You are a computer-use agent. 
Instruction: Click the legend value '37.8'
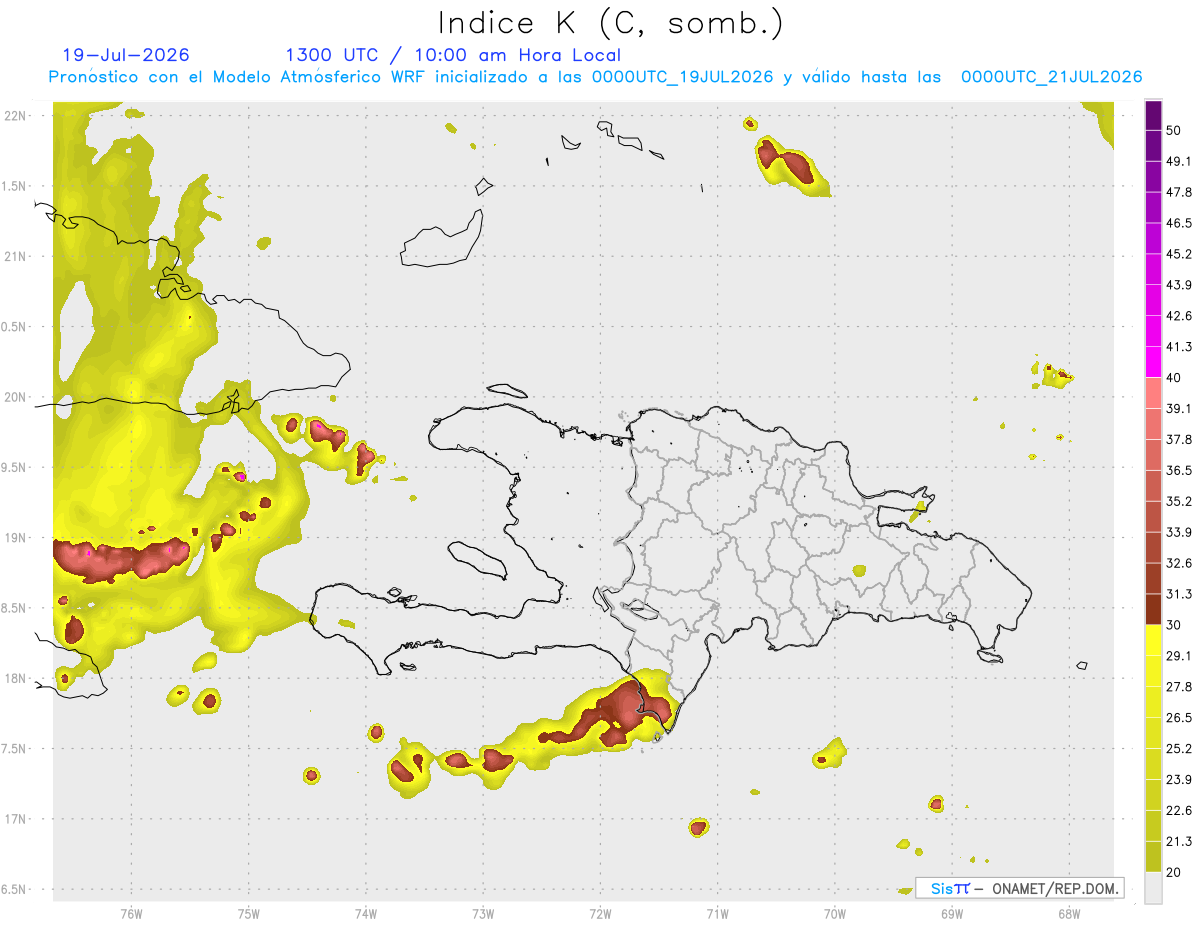(1179, 439)
